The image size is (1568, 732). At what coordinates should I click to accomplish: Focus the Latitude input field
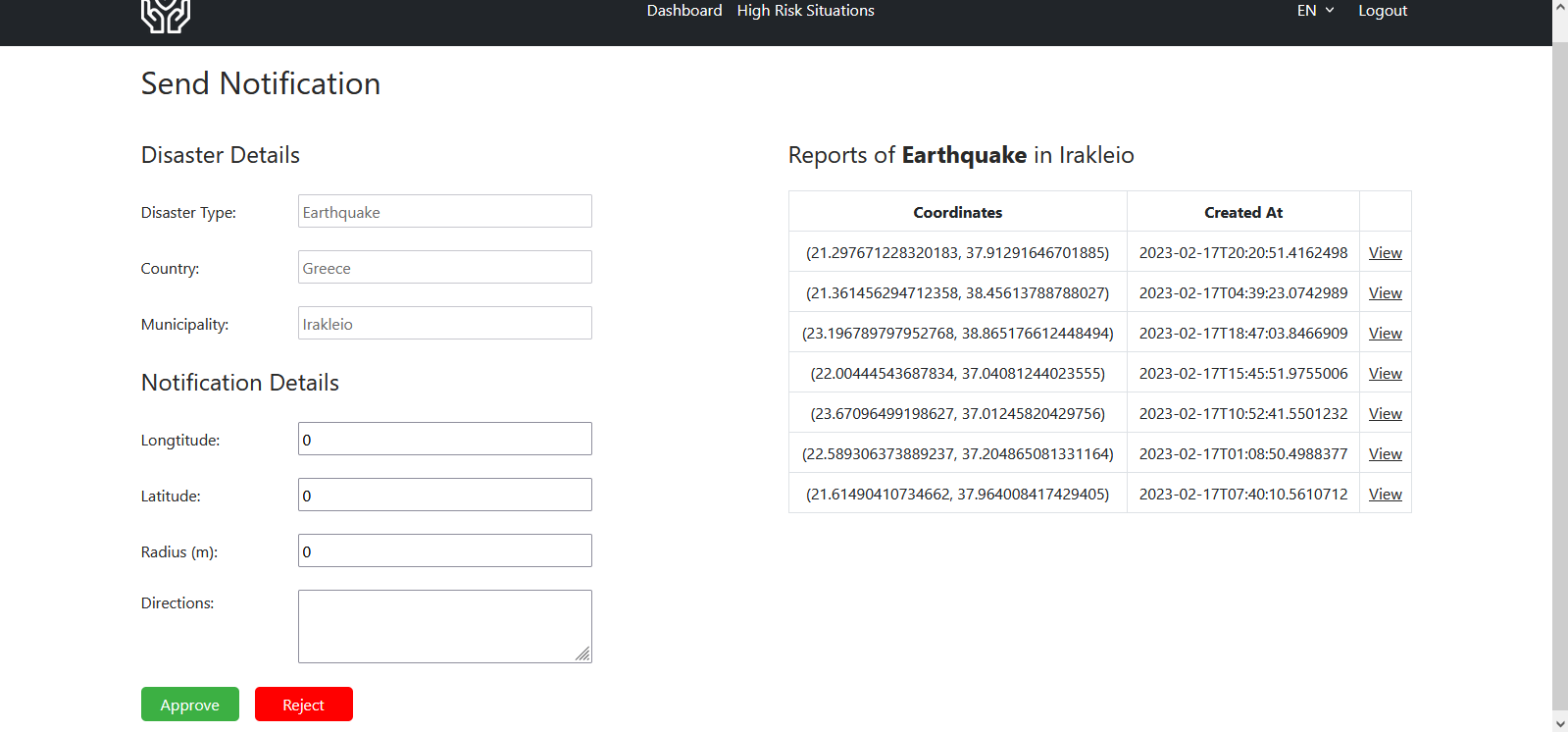pyautogui.click(x=444, y=495)
